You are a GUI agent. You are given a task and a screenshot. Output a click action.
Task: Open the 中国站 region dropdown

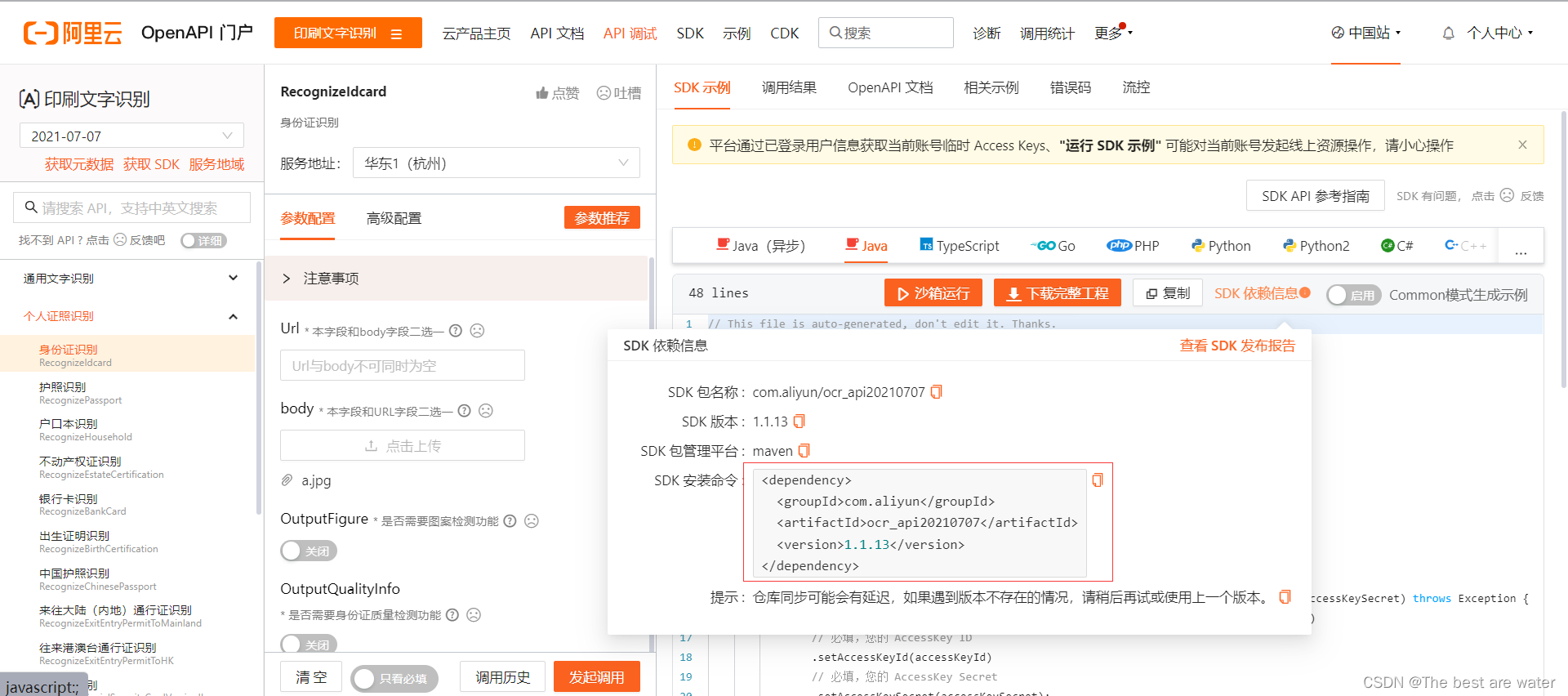pyautogui.click(x=1365, y=33)
